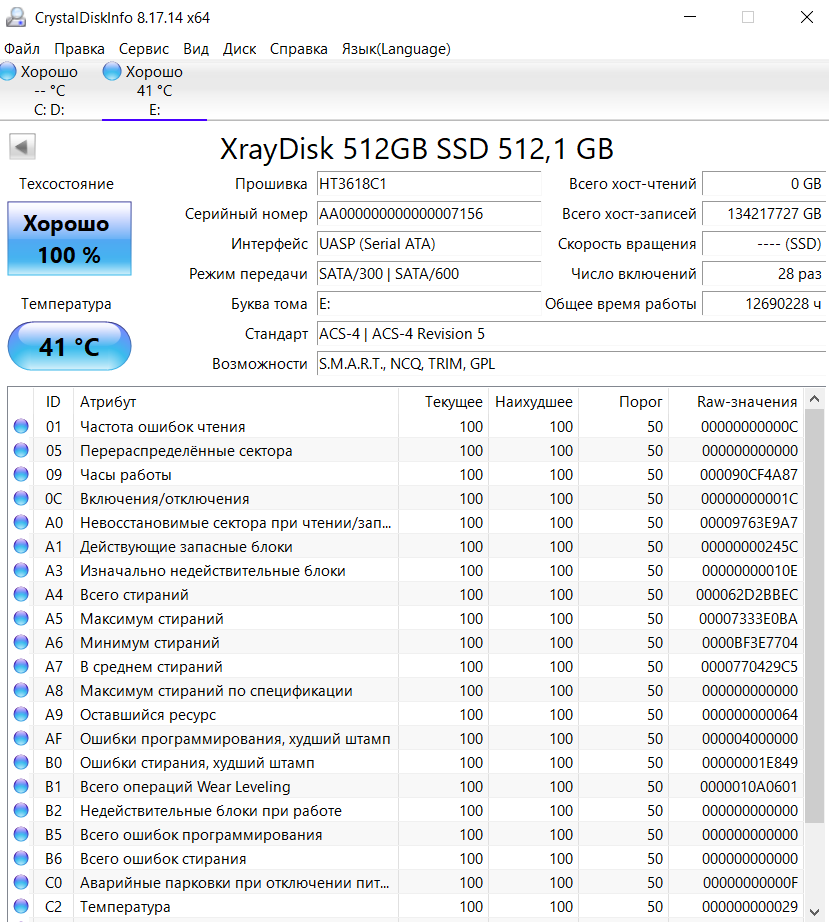Click status icon of row A0

point(21,522)
